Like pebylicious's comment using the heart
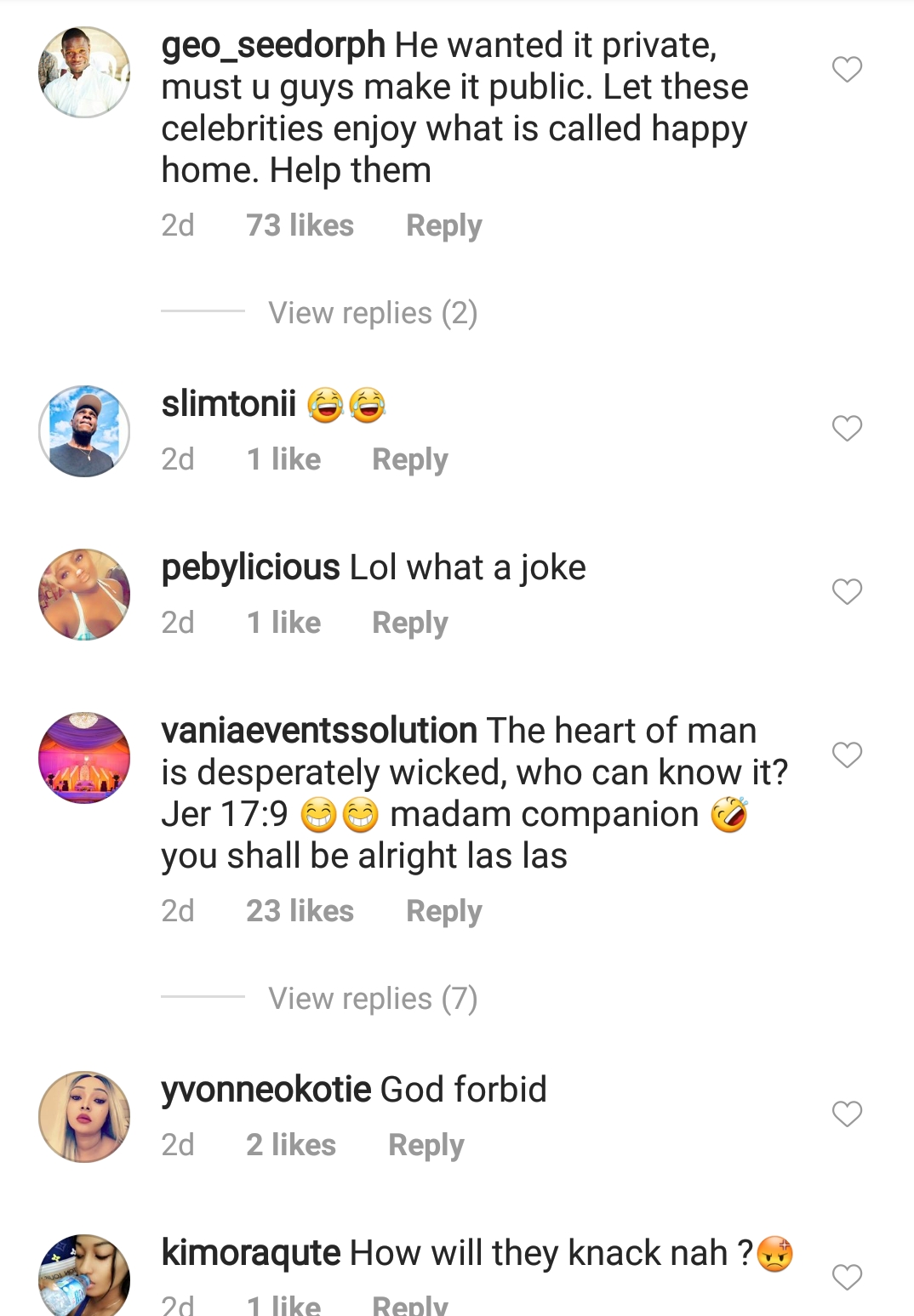This screenshot has width=914, height=1316. click(x=847, y=591)
